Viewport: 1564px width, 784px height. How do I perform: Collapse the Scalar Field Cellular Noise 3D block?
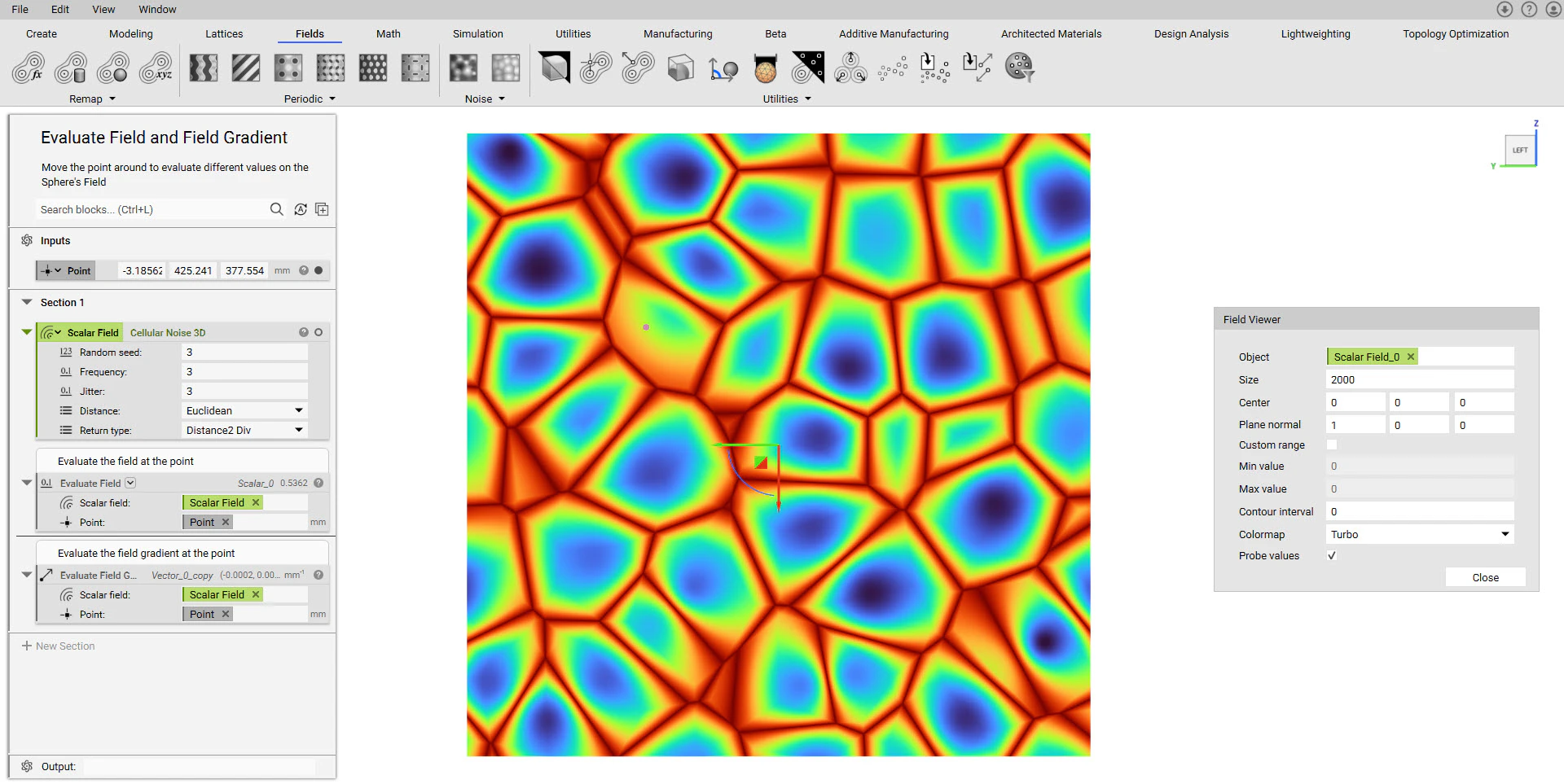pyautogui.click(x=27, y=332)
